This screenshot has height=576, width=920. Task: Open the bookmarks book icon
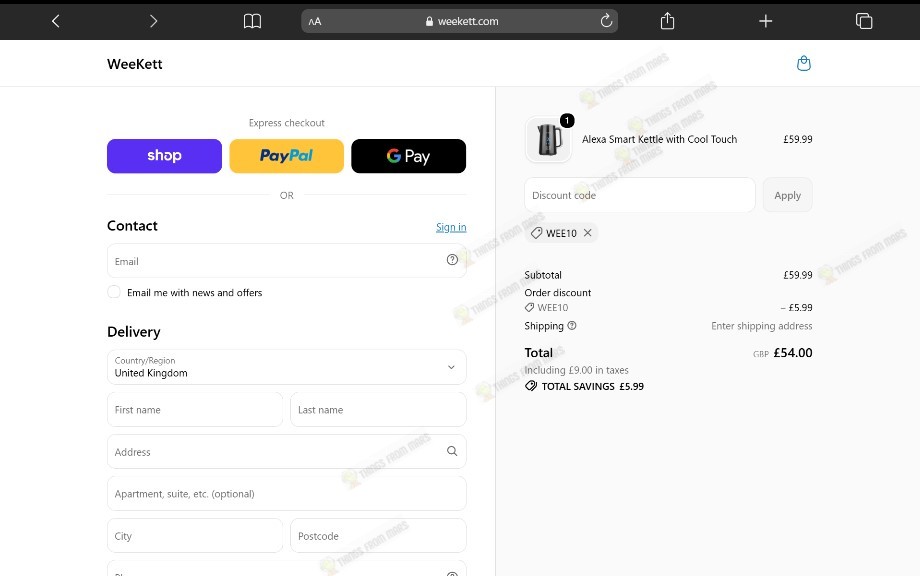pos(252,22)
